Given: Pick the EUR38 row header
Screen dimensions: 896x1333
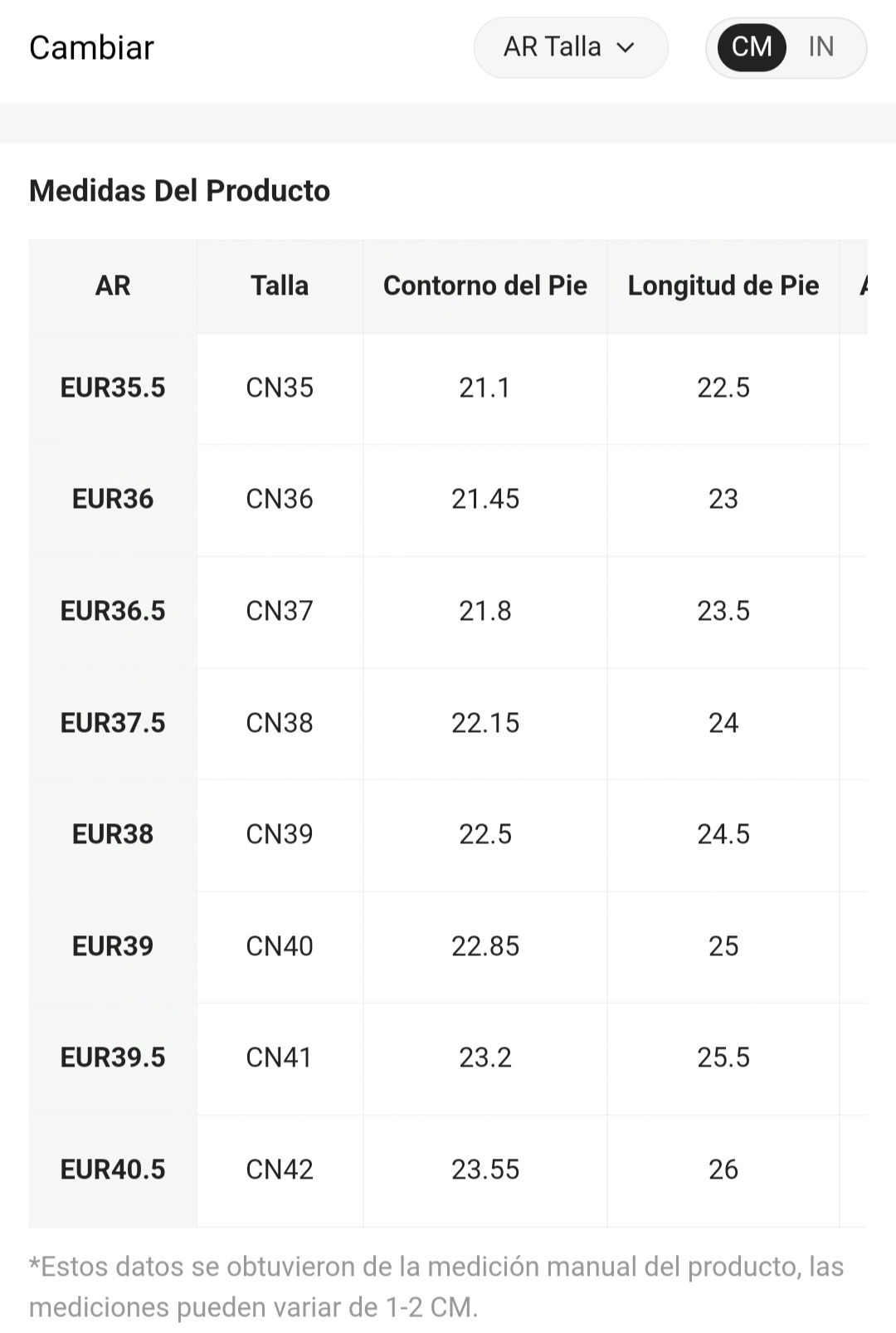Looking at the screenshot, I should pyautogui.click(x=113, y=835).
